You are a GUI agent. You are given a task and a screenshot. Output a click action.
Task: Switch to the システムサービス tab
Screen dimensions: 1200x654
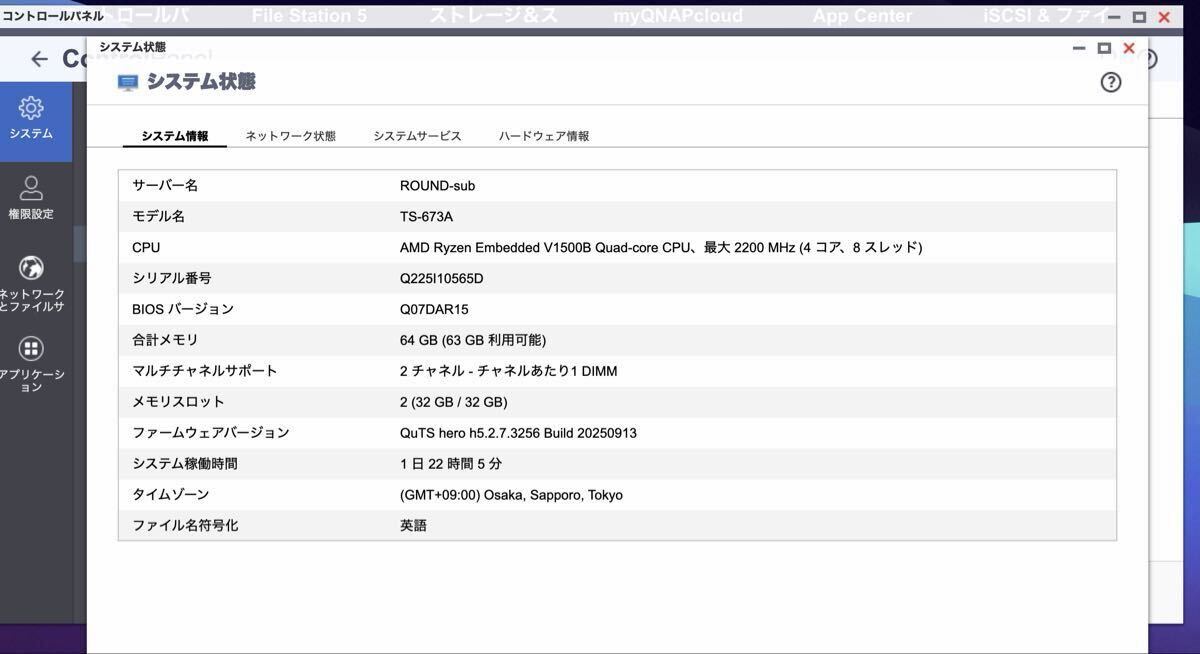click(x=416, y=135)
